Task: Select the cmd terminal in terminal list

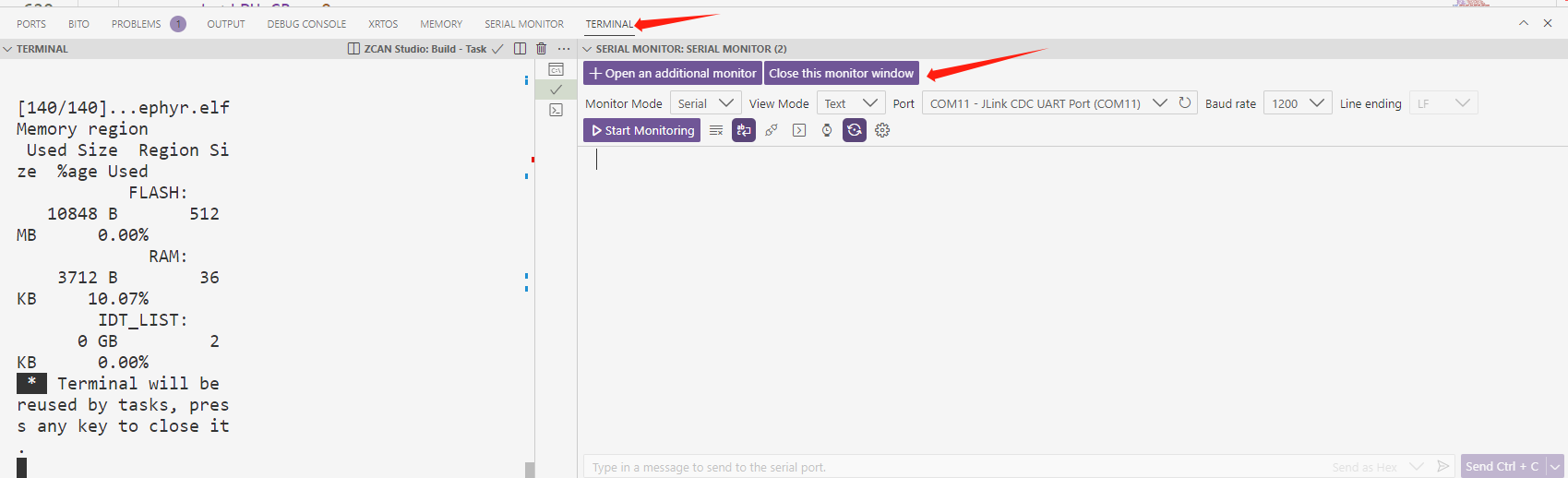Action: tap(556, 69)
